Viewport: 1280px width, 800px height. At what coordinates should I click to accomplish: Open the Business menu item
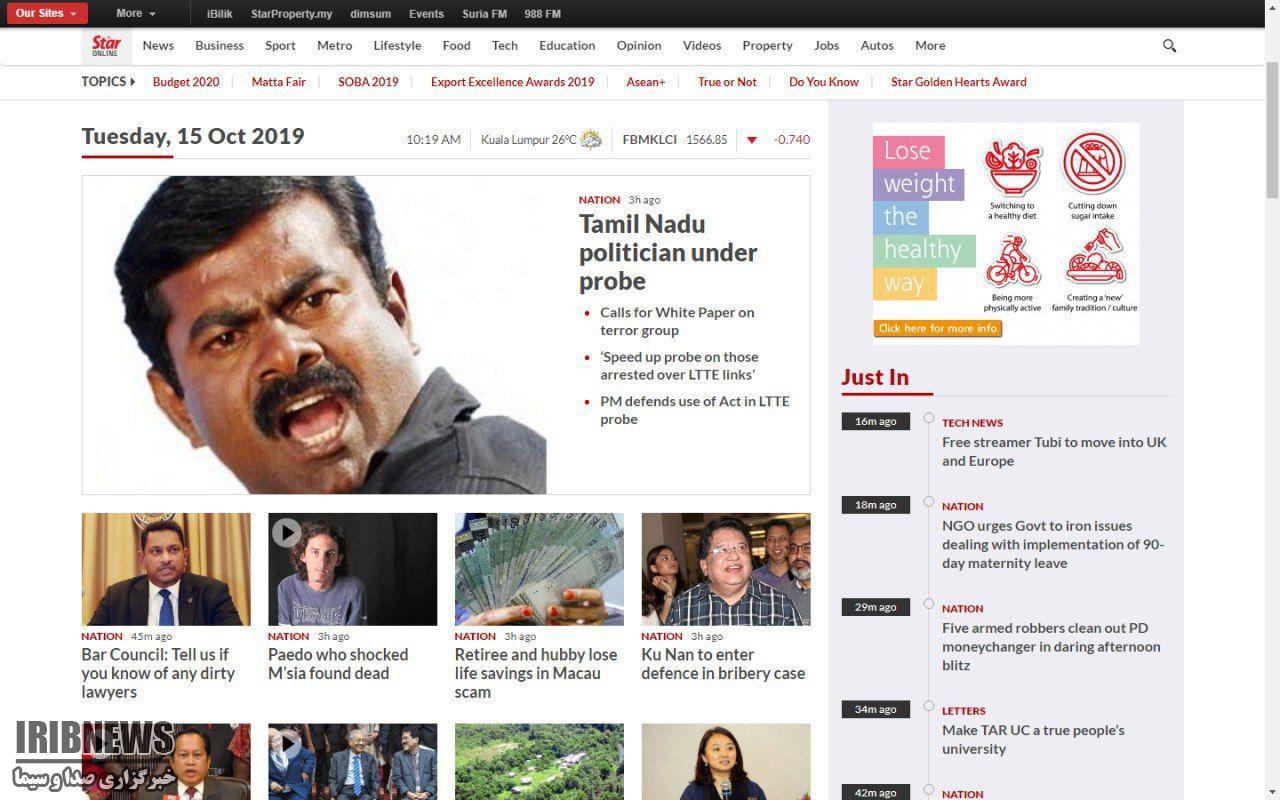pyautogui.click(x=219, y=46)
